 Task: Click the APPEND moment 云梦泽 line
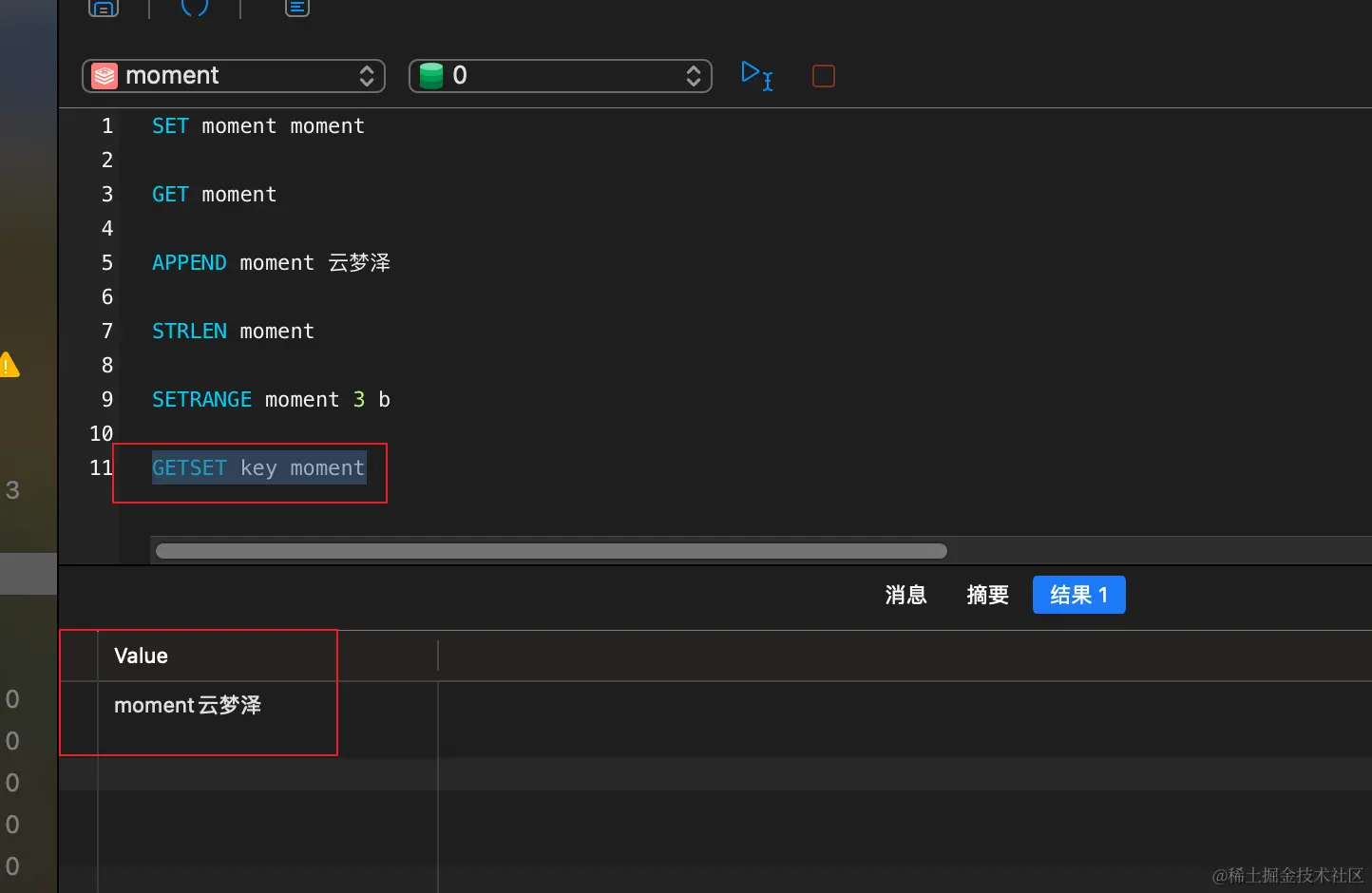pos(271,263)
